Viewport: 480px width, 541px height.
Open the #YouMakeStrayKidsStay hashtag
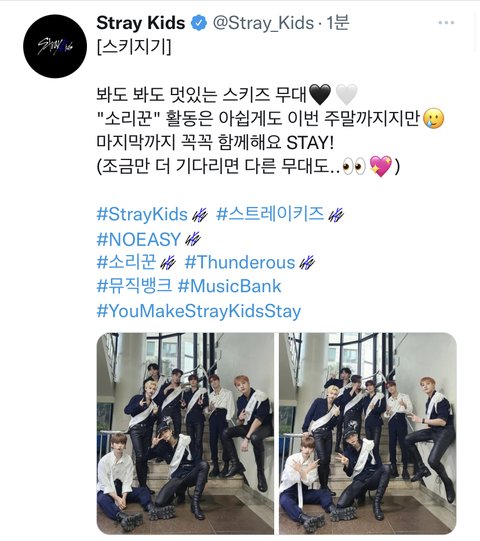[x=199, y=311]
